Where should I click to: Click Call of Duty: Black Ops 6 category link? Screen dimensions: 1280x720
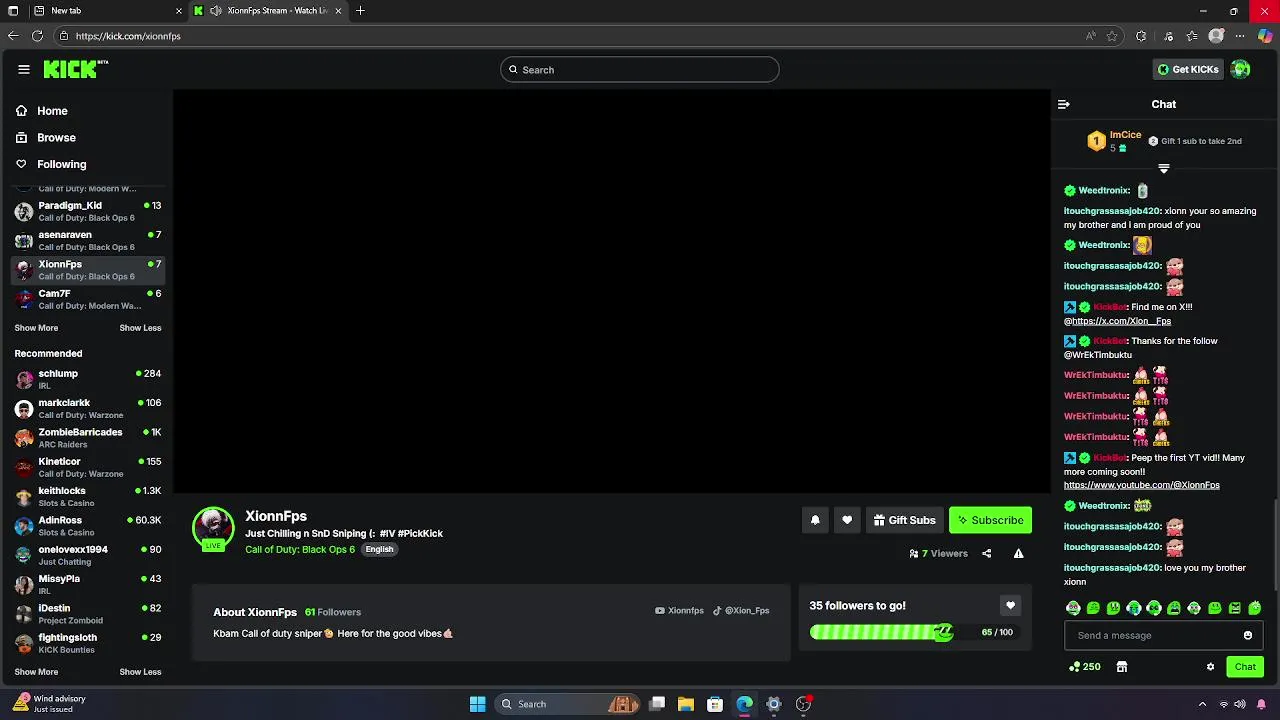[300, 549]
